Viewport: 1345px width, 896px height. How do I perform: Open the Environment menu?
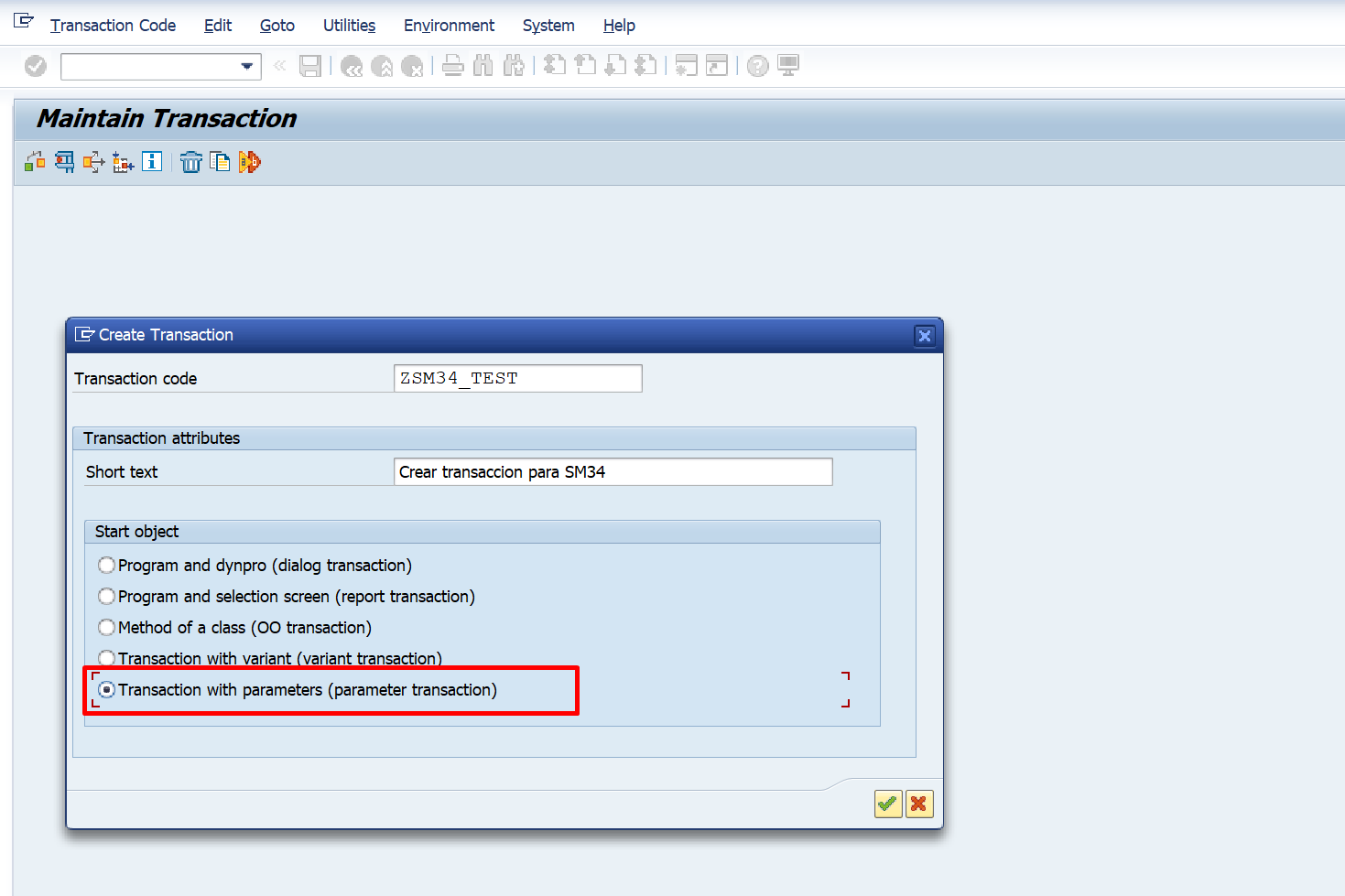click(x=449, y=26)
